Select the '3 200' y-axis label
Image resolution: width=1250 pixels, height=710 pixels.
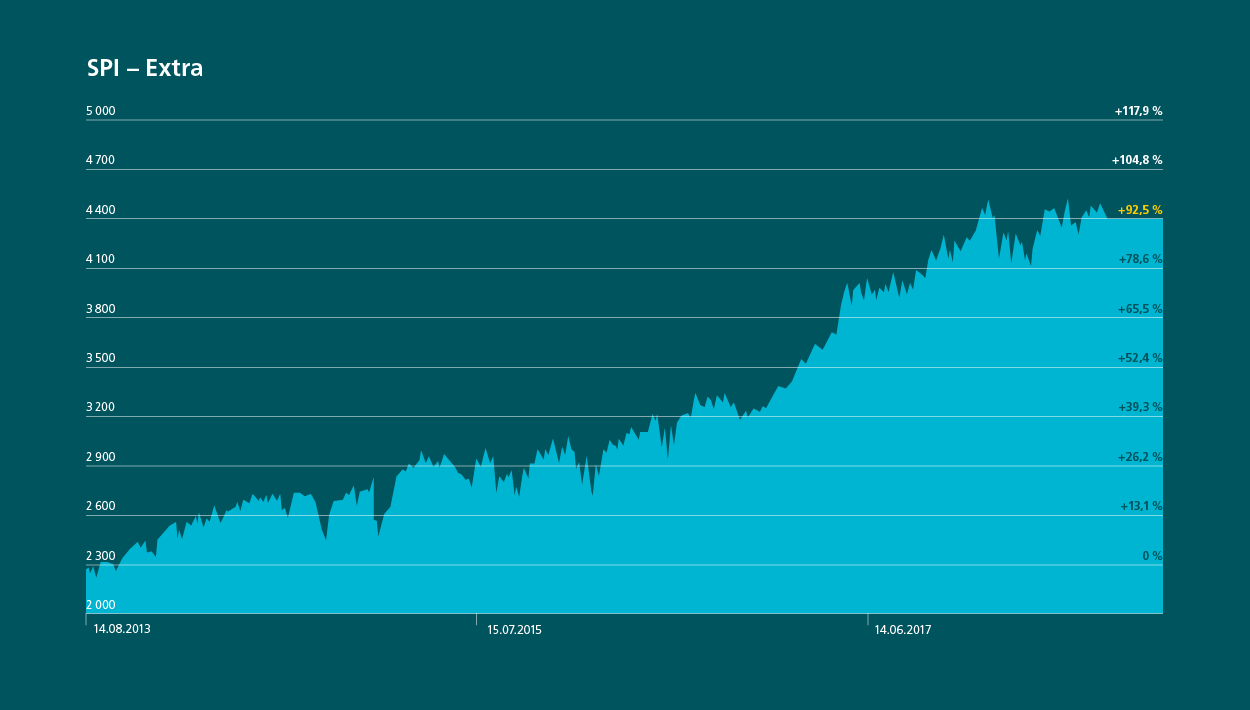point(101,407)
